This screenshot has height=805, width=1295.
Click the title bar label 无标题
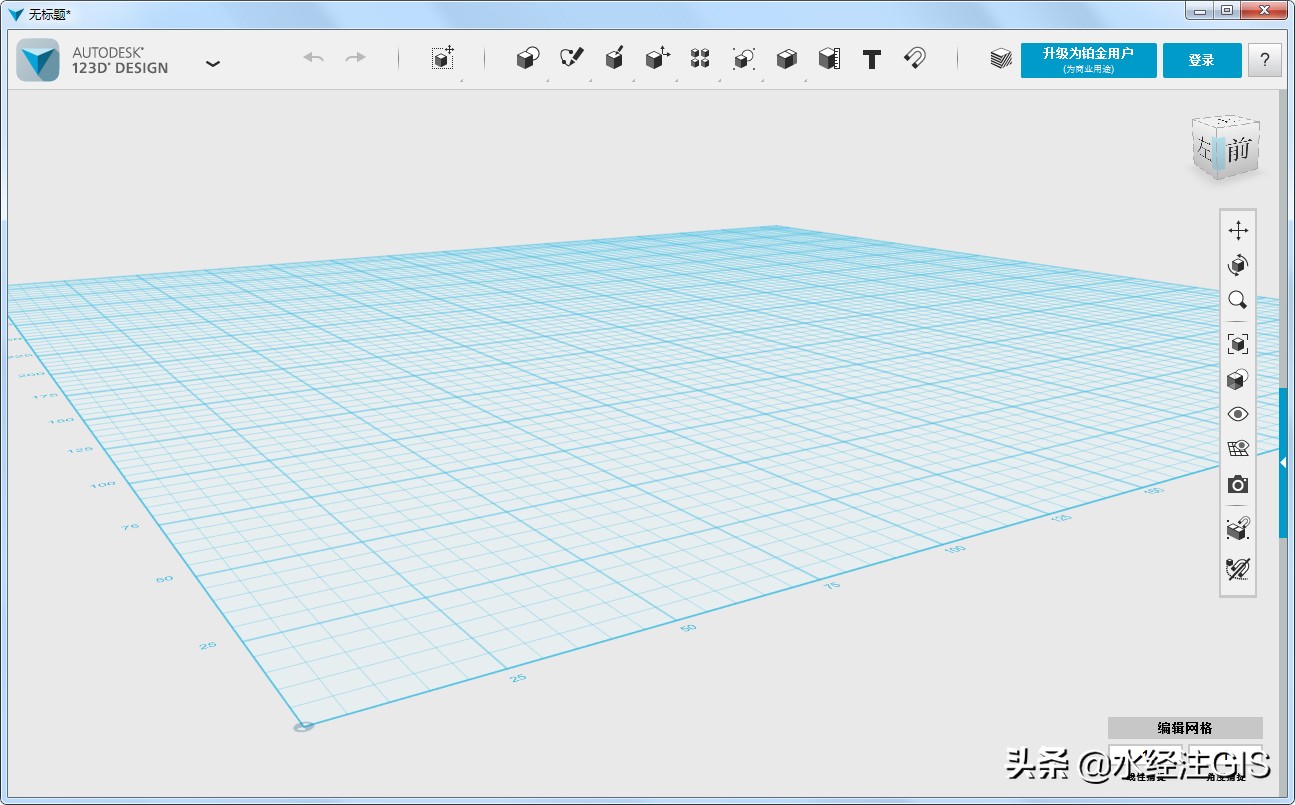[46, 12]
